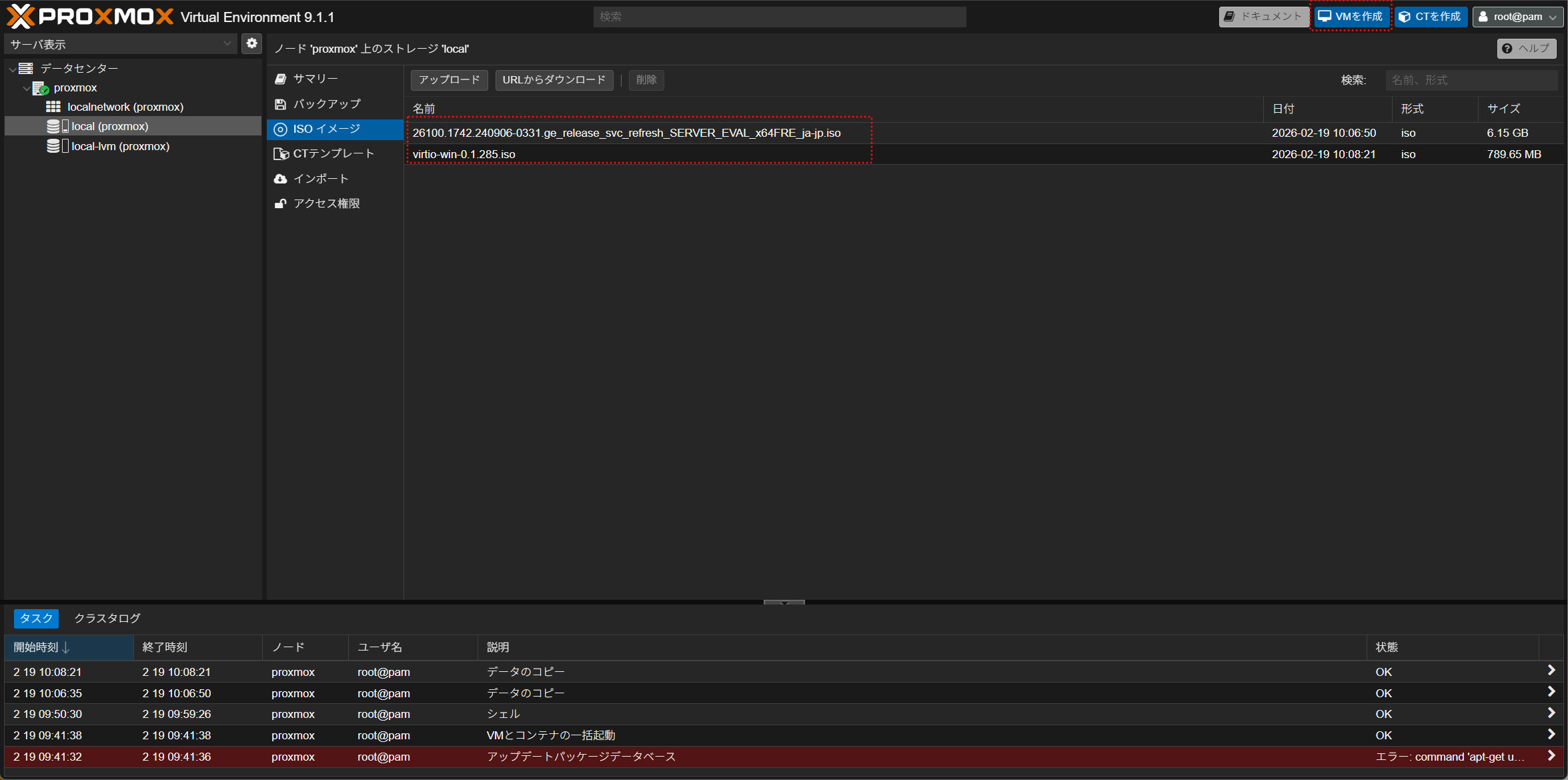The height and width of the screenshot is (780, 1568).
Task: Open the サマリー summary panel
Action: [x=315, y=79]
